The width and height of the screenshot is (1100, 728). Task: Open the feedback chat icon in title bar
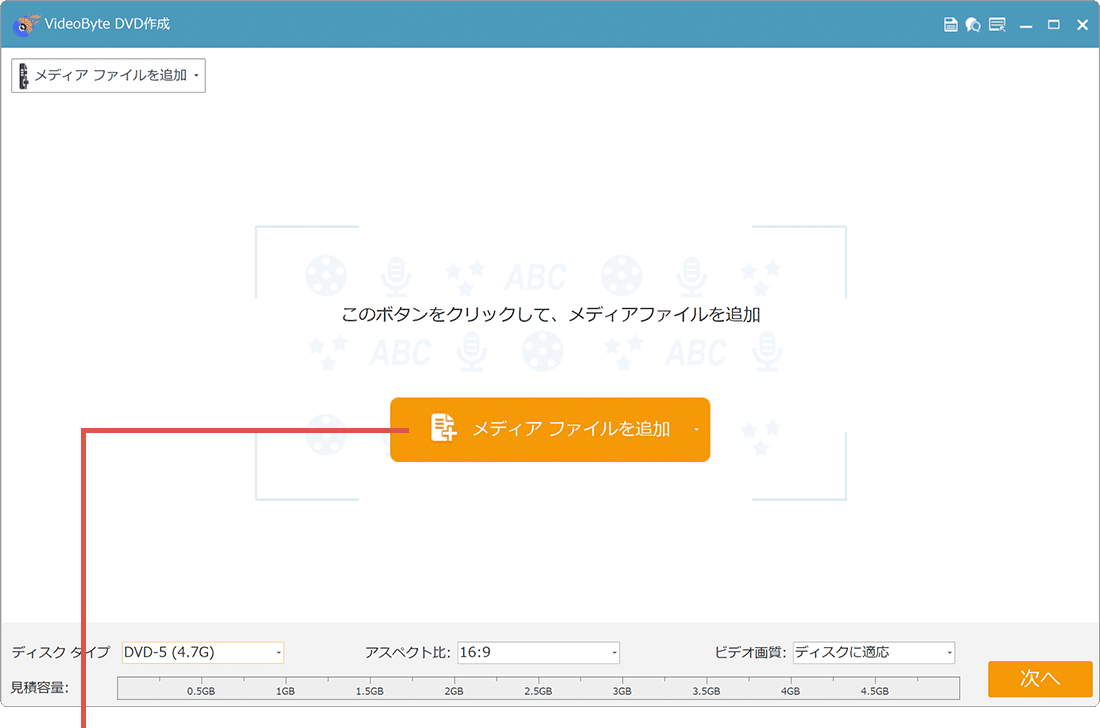coord(974,23)
